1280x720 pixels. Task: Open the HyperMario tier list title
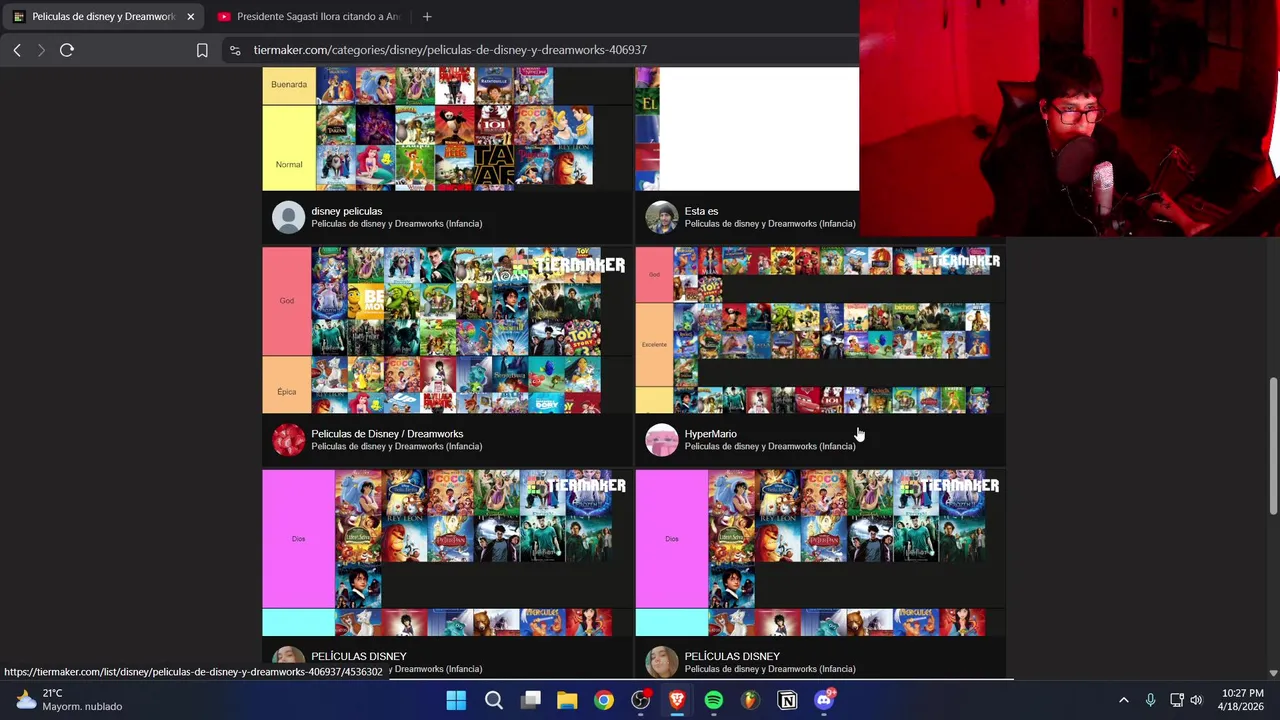[x=710, y=434]
